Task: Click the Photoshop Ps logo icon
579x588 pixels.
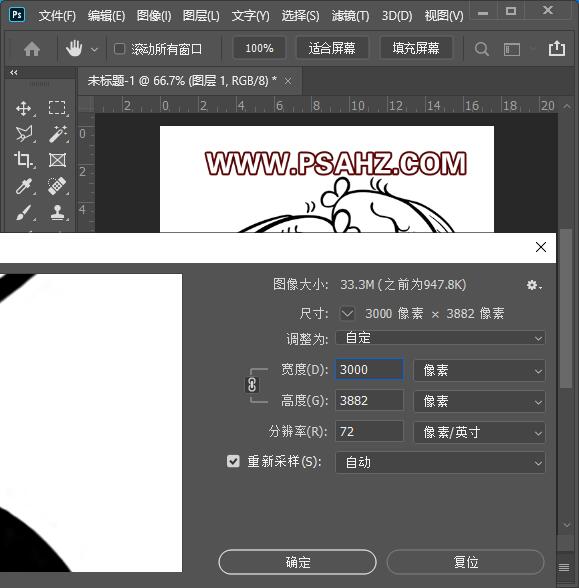Action: point(17,15)
